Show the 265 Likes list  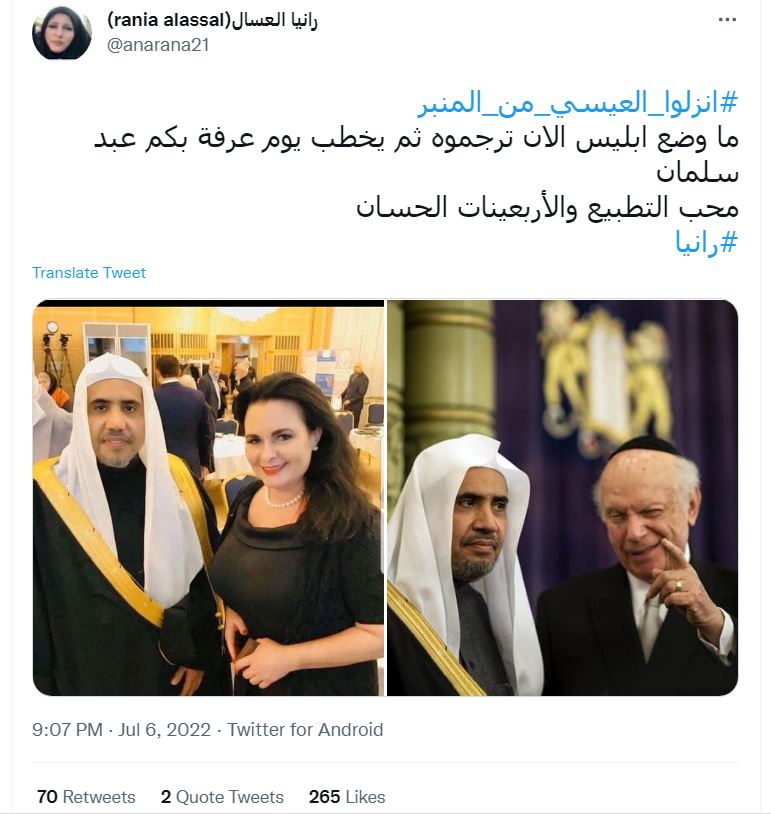pos(347,796)
